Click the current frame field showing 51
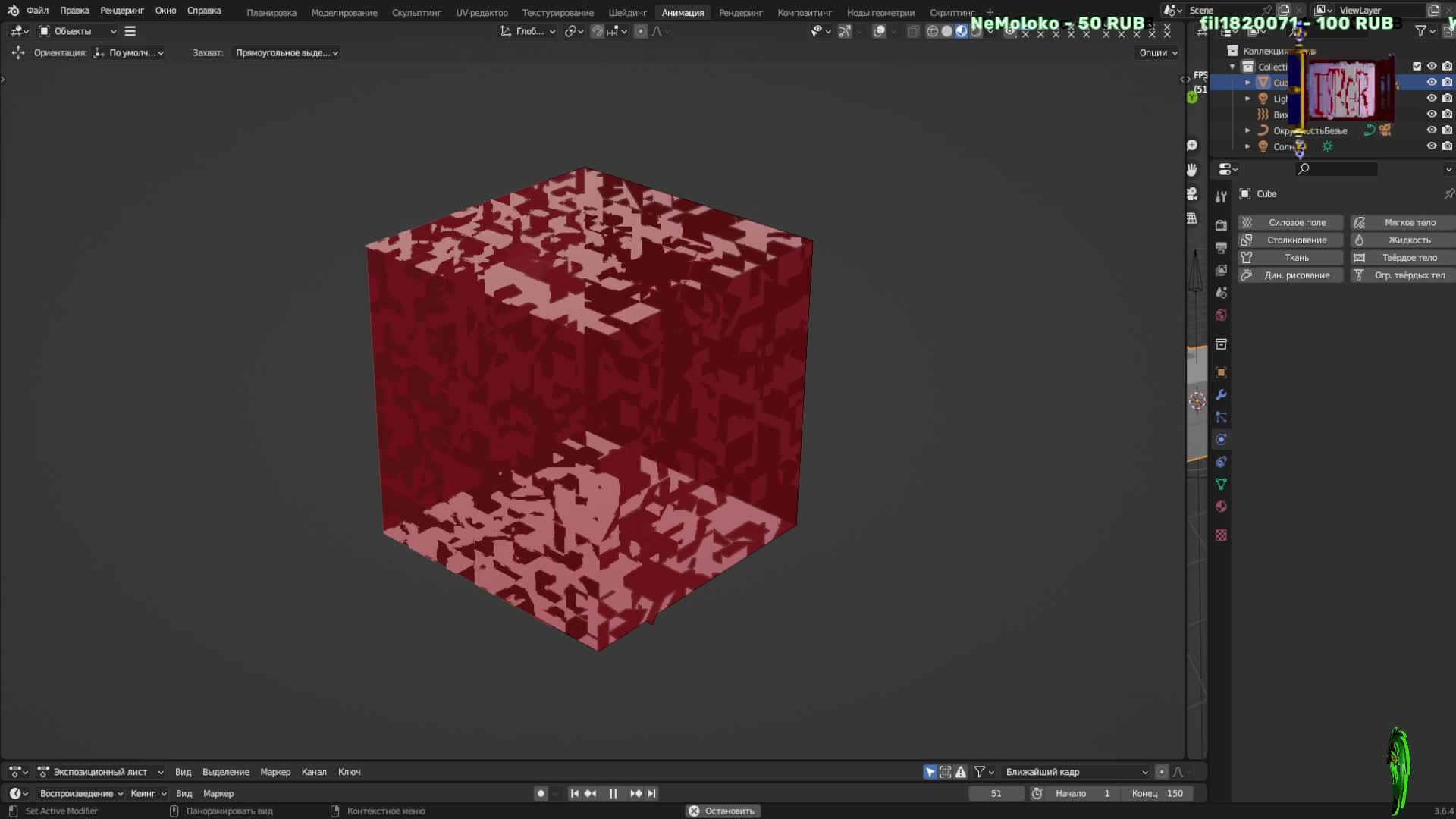 (x=996, y=793)
